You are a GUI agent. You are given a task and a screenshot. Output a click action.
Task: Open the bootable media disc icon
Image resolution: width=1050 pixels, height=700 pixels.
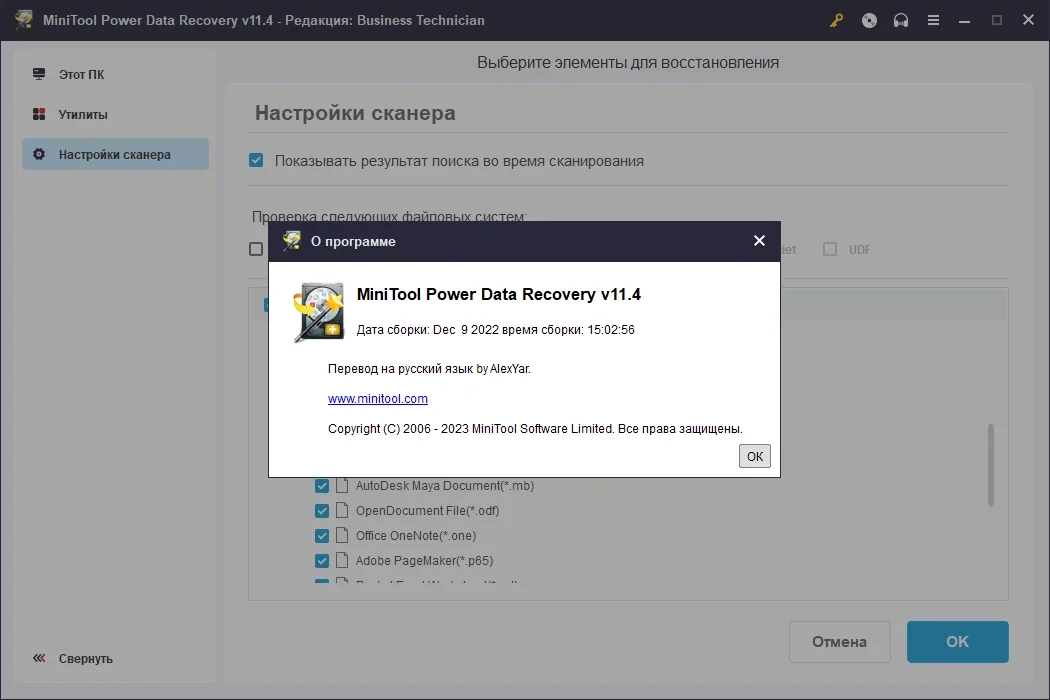pyautogui.click(x=869, y=21)
